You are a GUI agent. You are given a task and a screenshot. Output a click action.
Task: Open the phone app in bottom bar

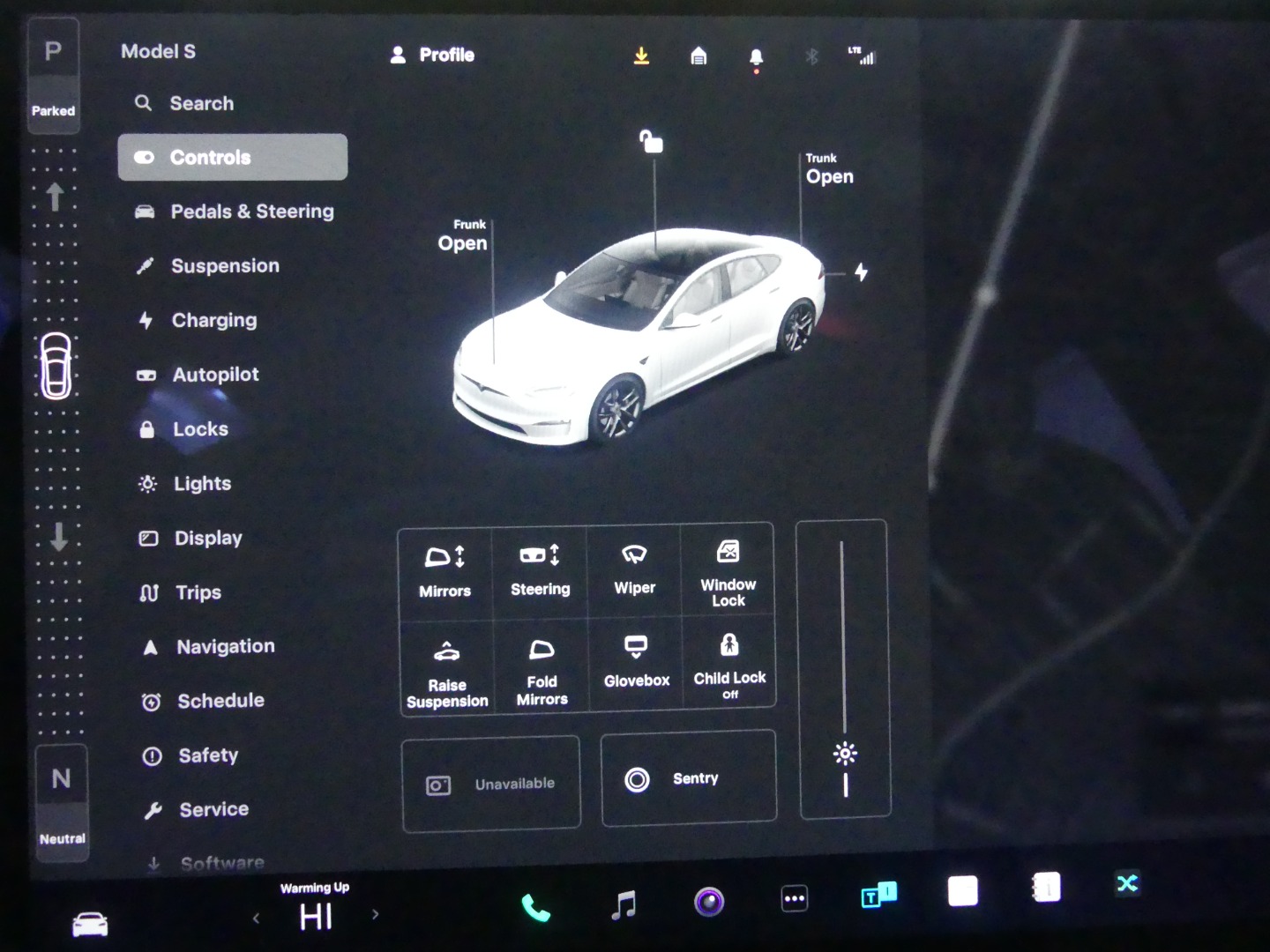(x=535, y=907)
